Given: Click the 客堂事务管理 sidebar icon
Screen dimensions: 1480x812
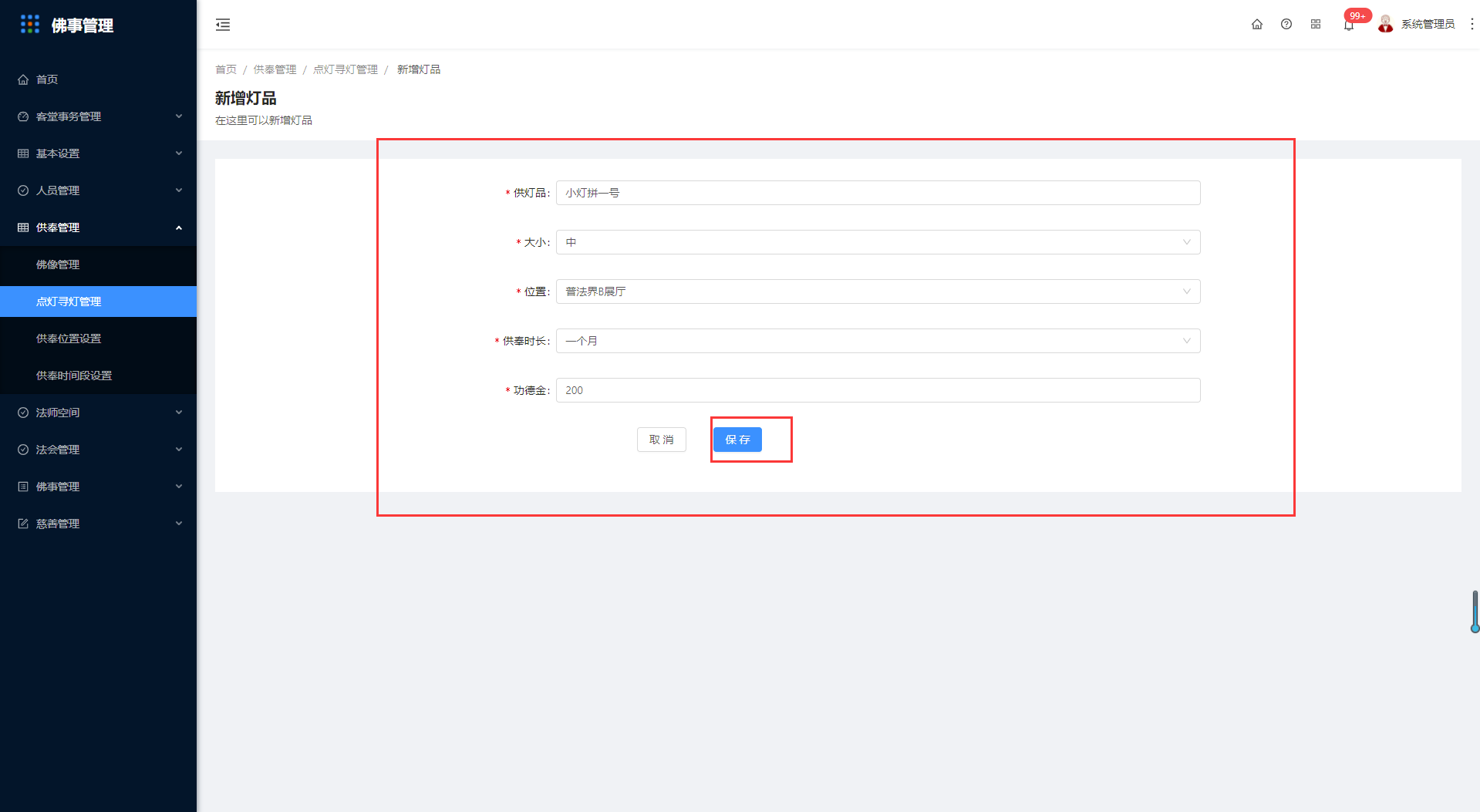Looking at the screenshot, I should (23, 116).
